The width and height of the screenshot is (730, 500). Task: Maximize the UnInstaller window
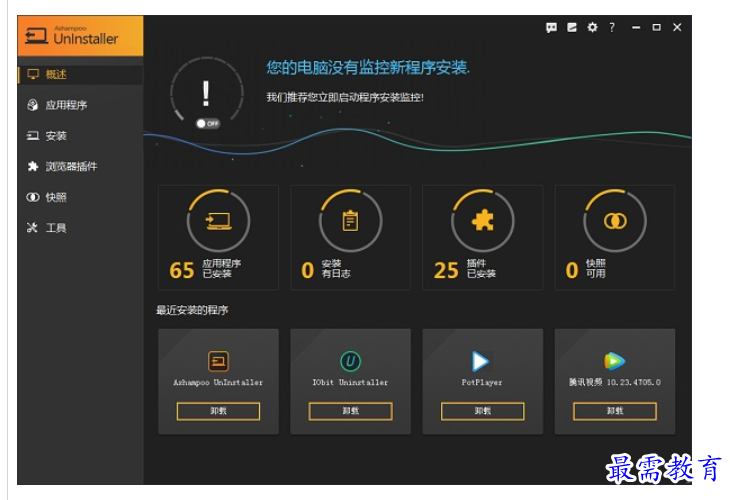click(656, 27)
